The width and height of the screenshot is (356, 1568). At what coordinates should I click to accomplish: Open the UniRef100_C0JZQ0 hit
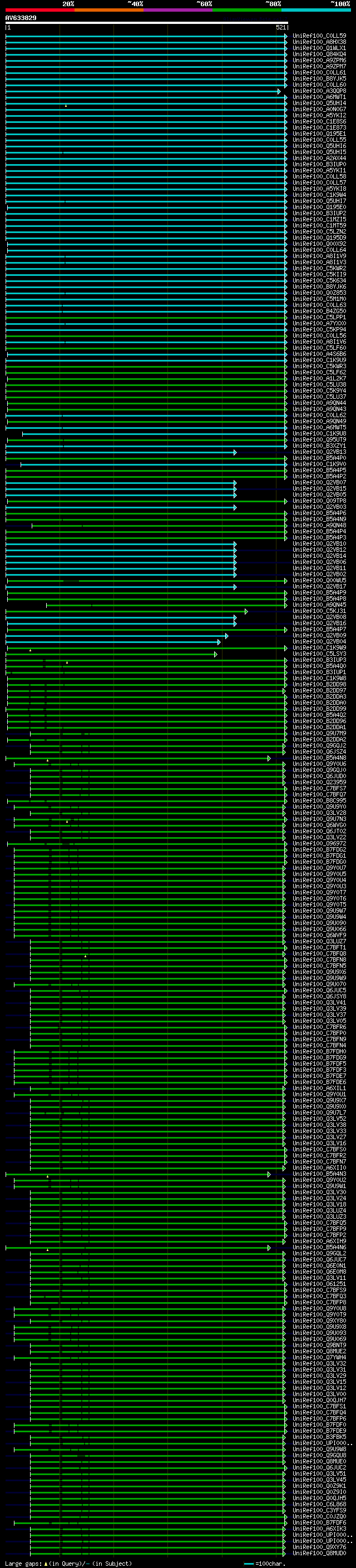tap(319, 1516)
